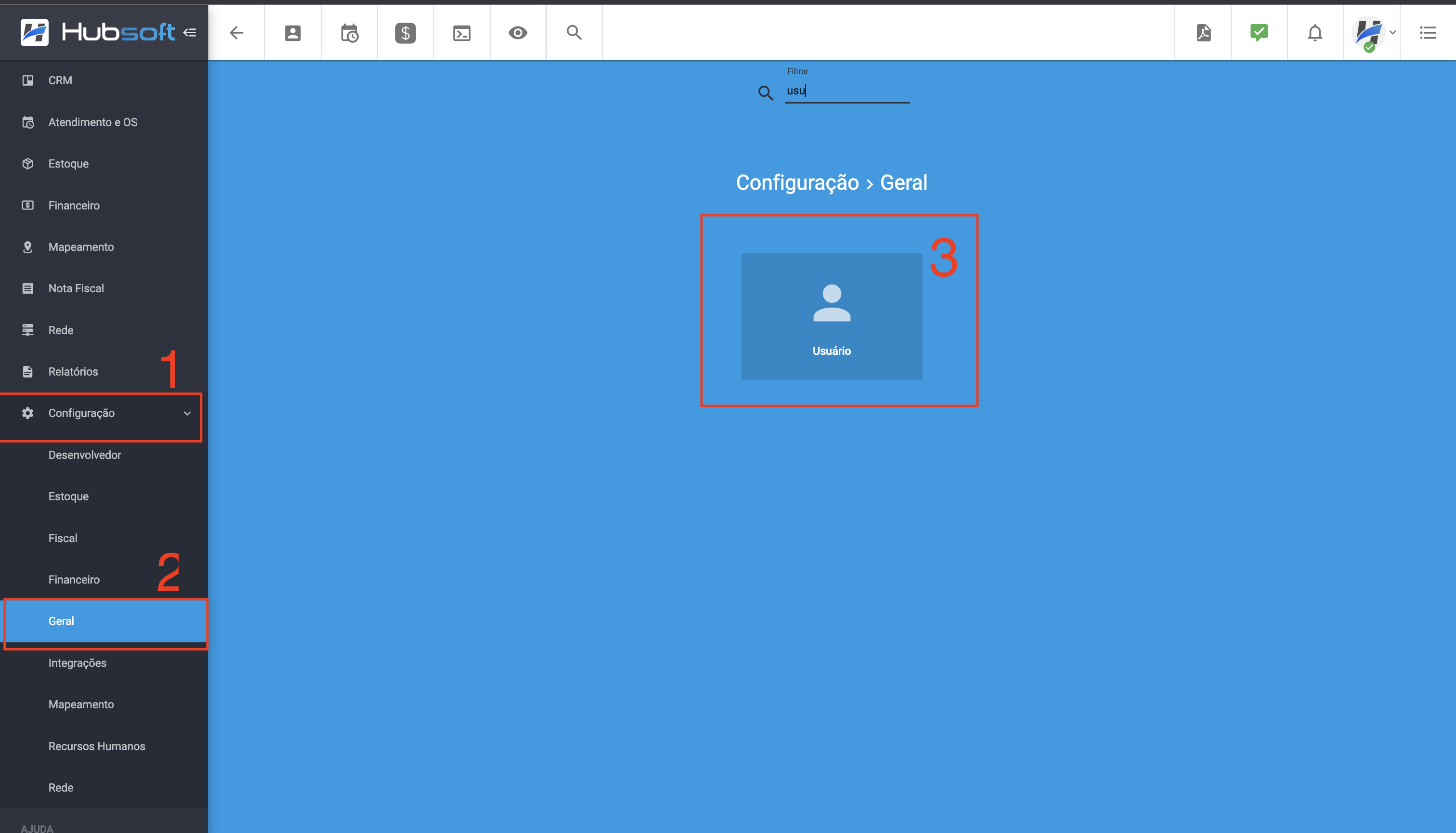The height and width of the screenshot is (833, 1456).
Task: Open top-level Rede menu with server icon
Action: pyautogui.click(x=104, y=330)
